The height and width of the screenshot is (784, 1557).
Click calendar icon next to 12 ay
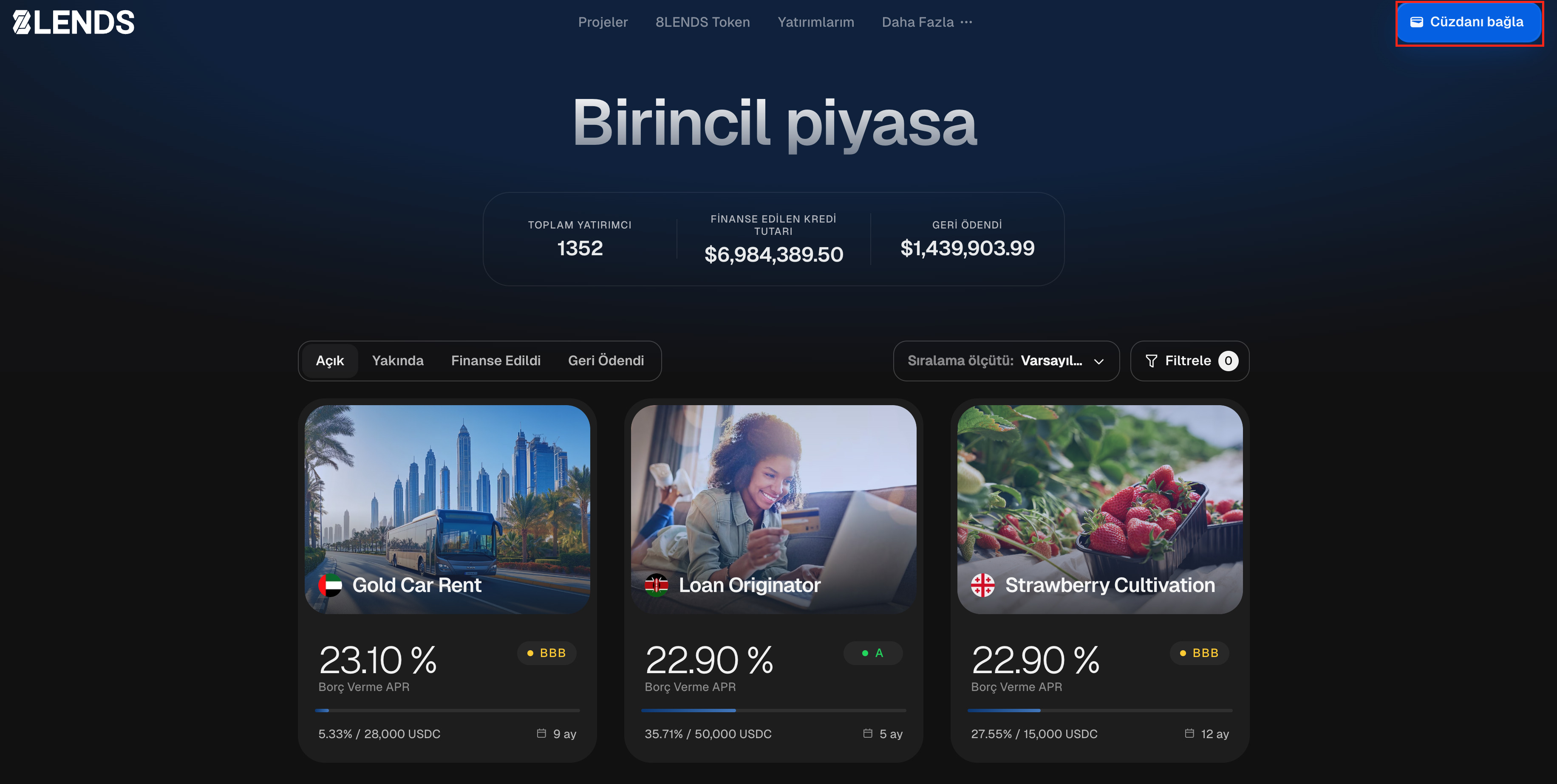[x=1189, y=733]
